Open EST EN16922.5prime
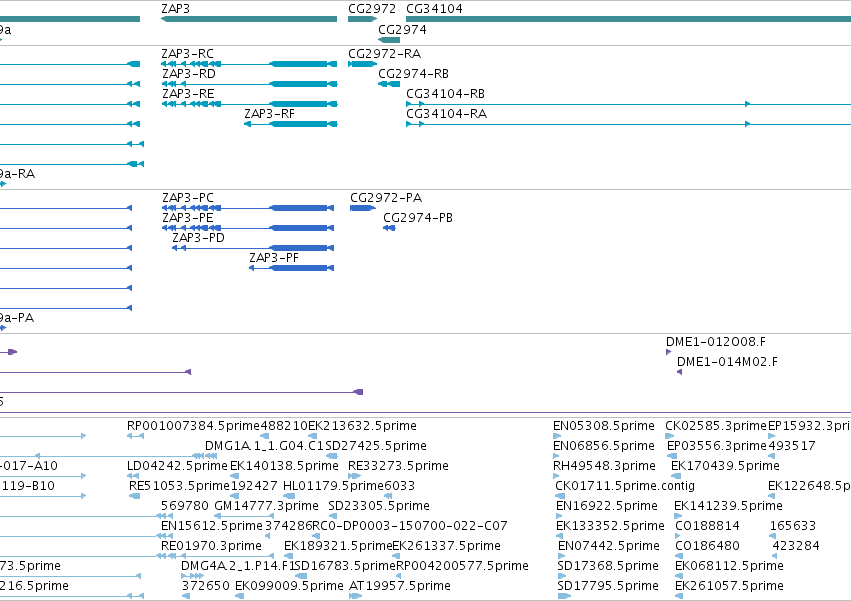851x601 pixels. coord(607,506)
